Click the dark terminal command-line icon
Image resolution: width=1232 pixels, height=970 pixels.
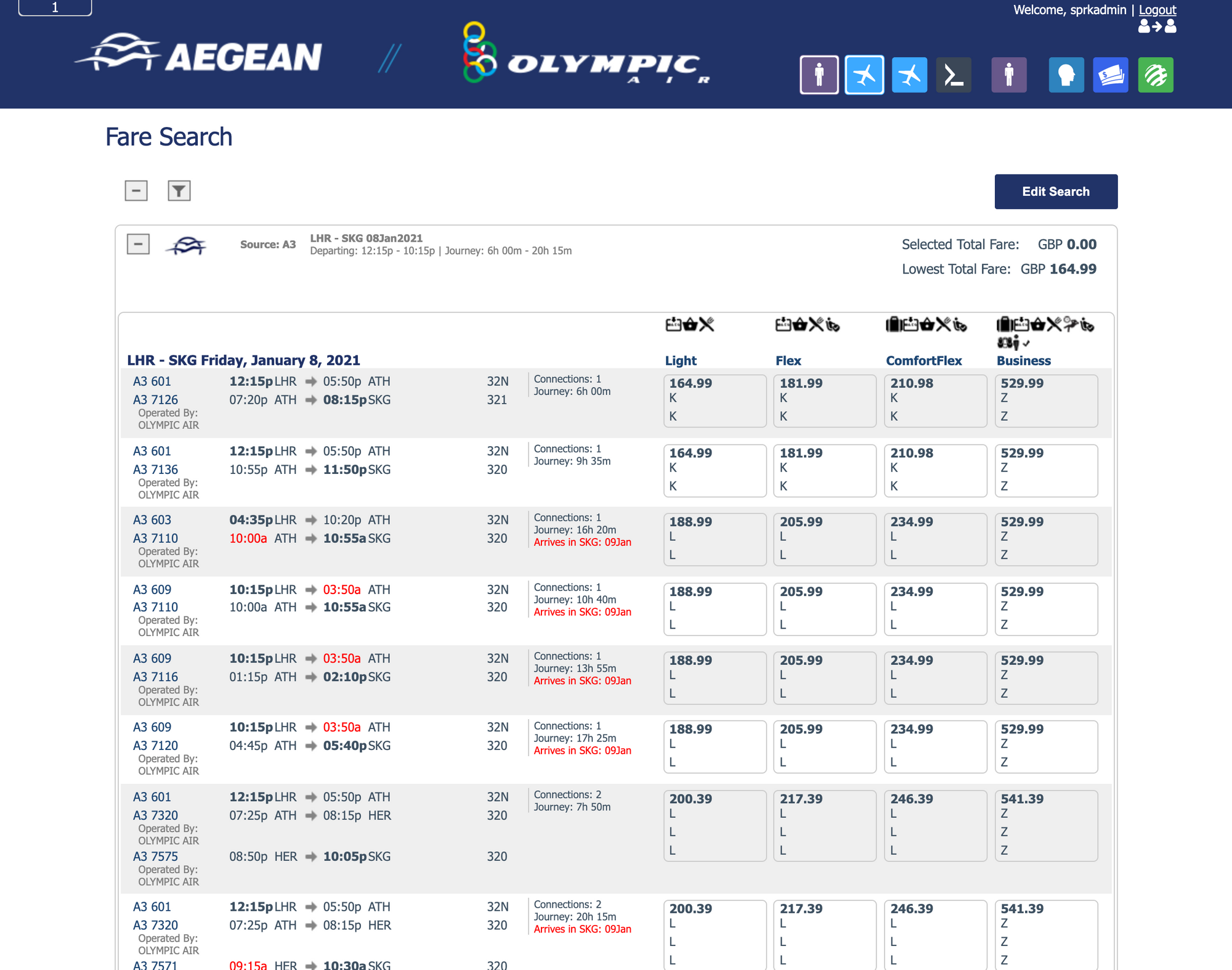click(954, 75)
